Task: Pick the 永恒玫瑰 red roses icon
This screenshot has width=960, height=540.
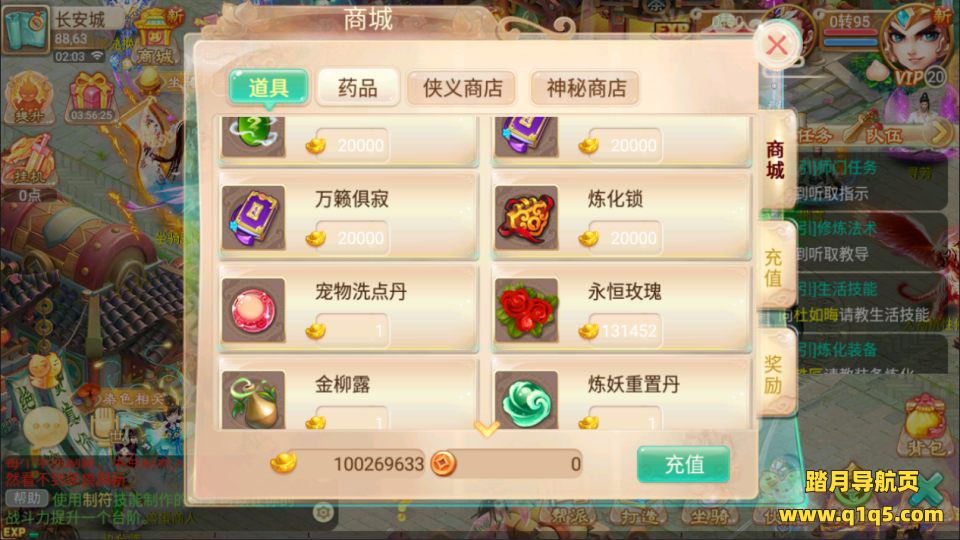Action: (x=527, y=310)
